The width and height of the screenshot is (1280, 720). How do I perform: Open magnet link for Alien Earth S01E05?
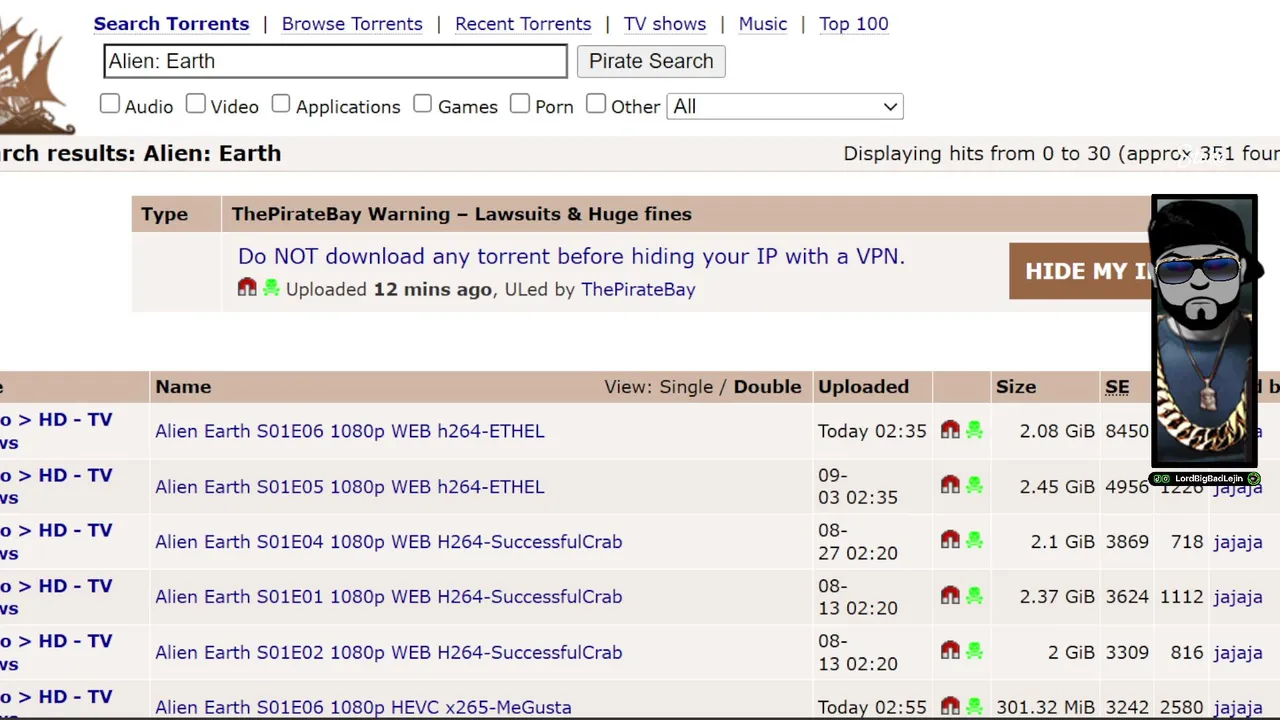(x=950, y=485)
